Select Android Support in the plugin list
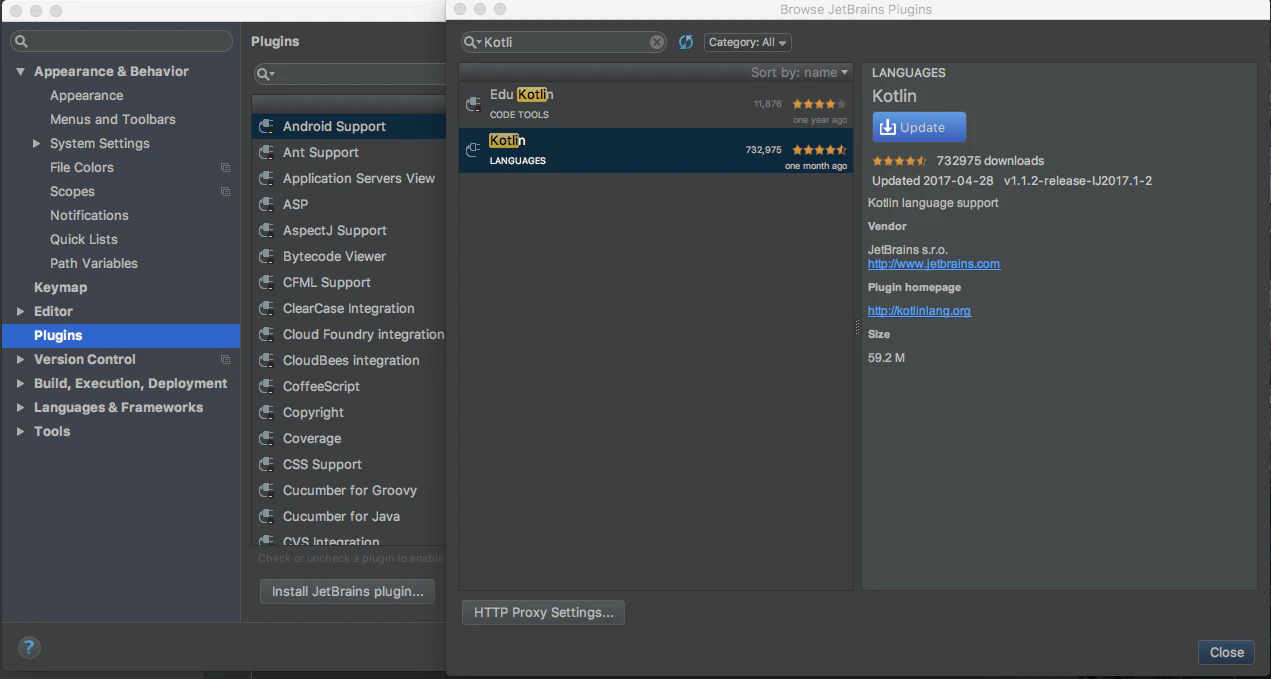This screenshot has width=1271, height=679. coord(348,126)
